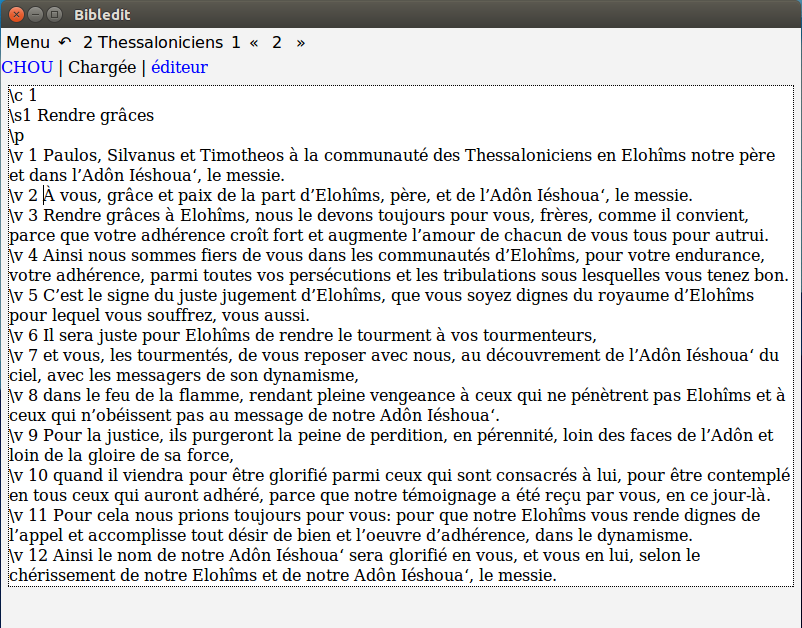Go to next verse with » arrow
This screenshot has height=628, width=802.
coord(301,43)
